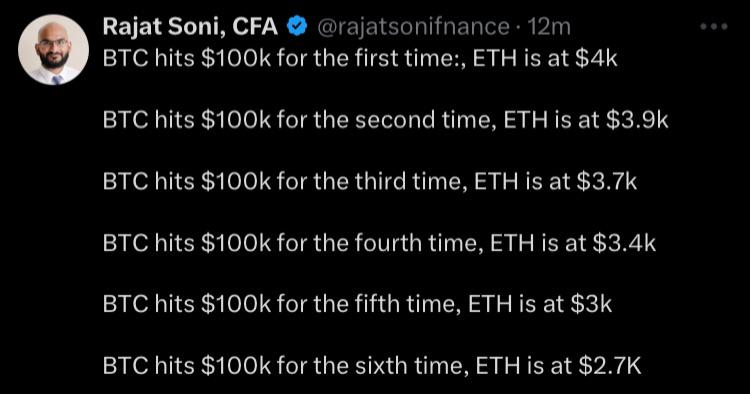Image resolution: width=750 pixels, height=394 pixels.
Task: Click the $3.7k ETH price text
Action: (x=607, y=181)
